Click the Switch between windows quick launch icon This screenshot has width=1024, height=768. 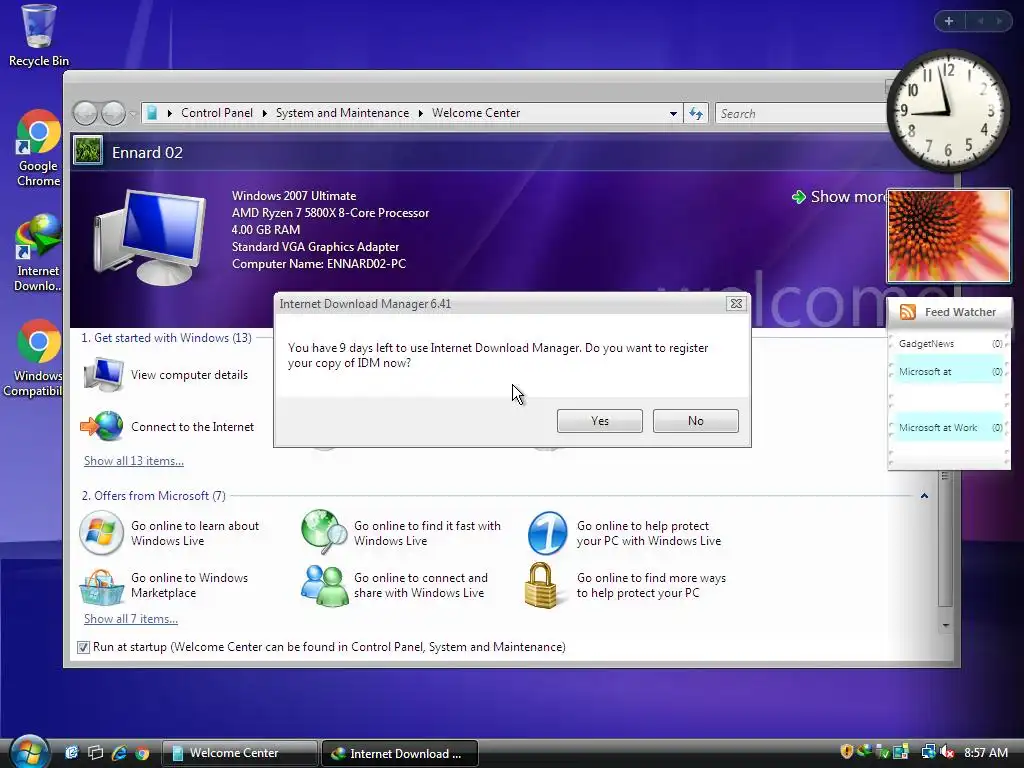click(x=95, y=753)
